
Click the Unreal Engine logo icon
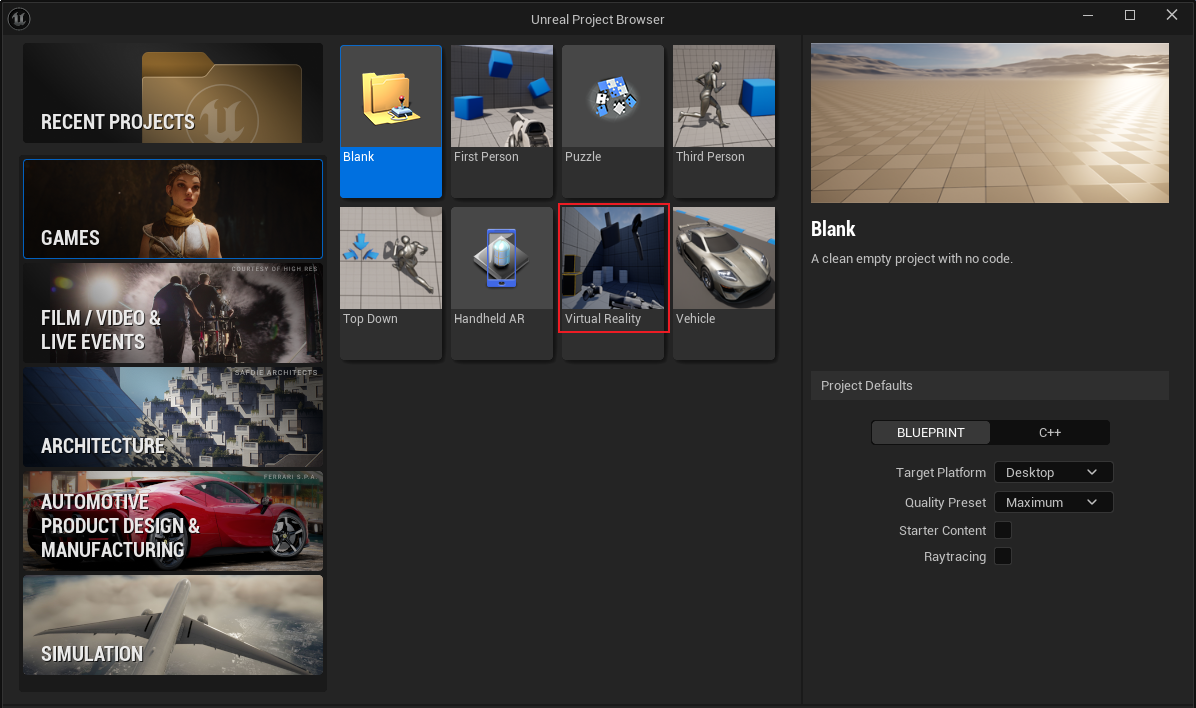18,18
